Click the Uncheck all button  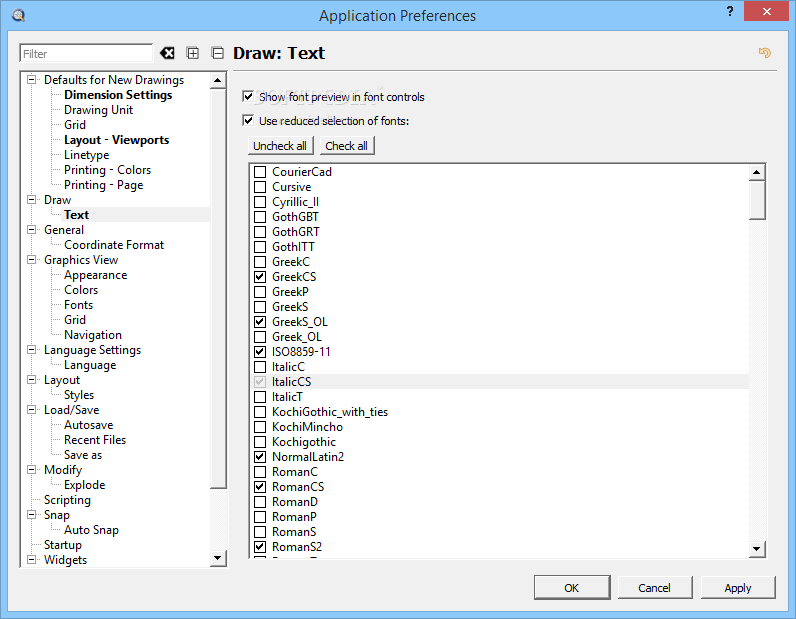[280, 146]
